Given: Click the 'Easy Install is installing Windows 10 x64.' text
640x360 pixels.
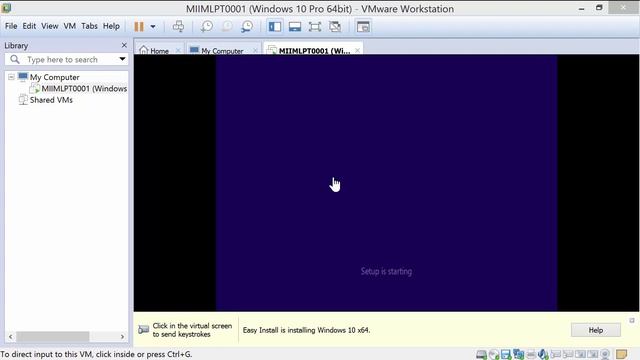Looking at the screenshot, I should tap(307, 330).
